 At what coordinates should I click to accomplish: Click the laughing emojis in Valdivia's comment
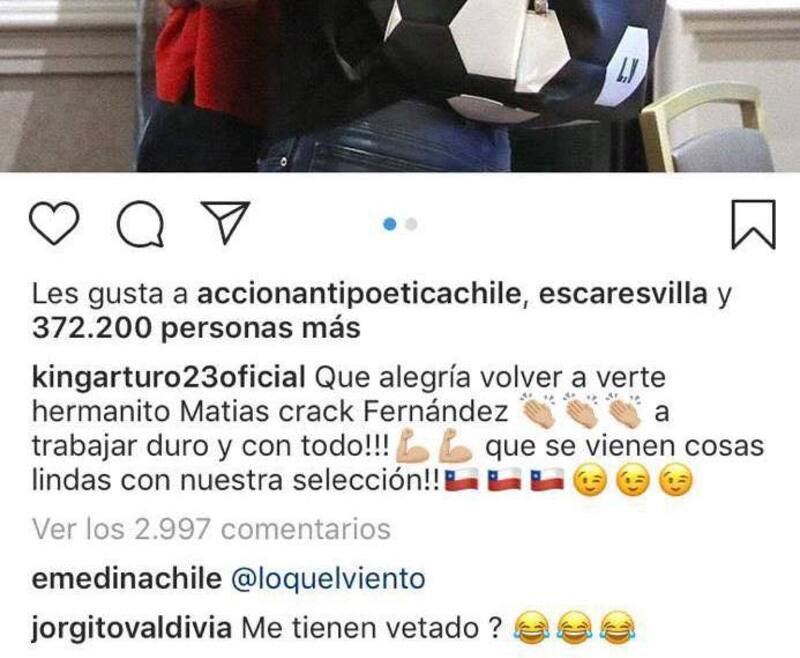point(574,627)
